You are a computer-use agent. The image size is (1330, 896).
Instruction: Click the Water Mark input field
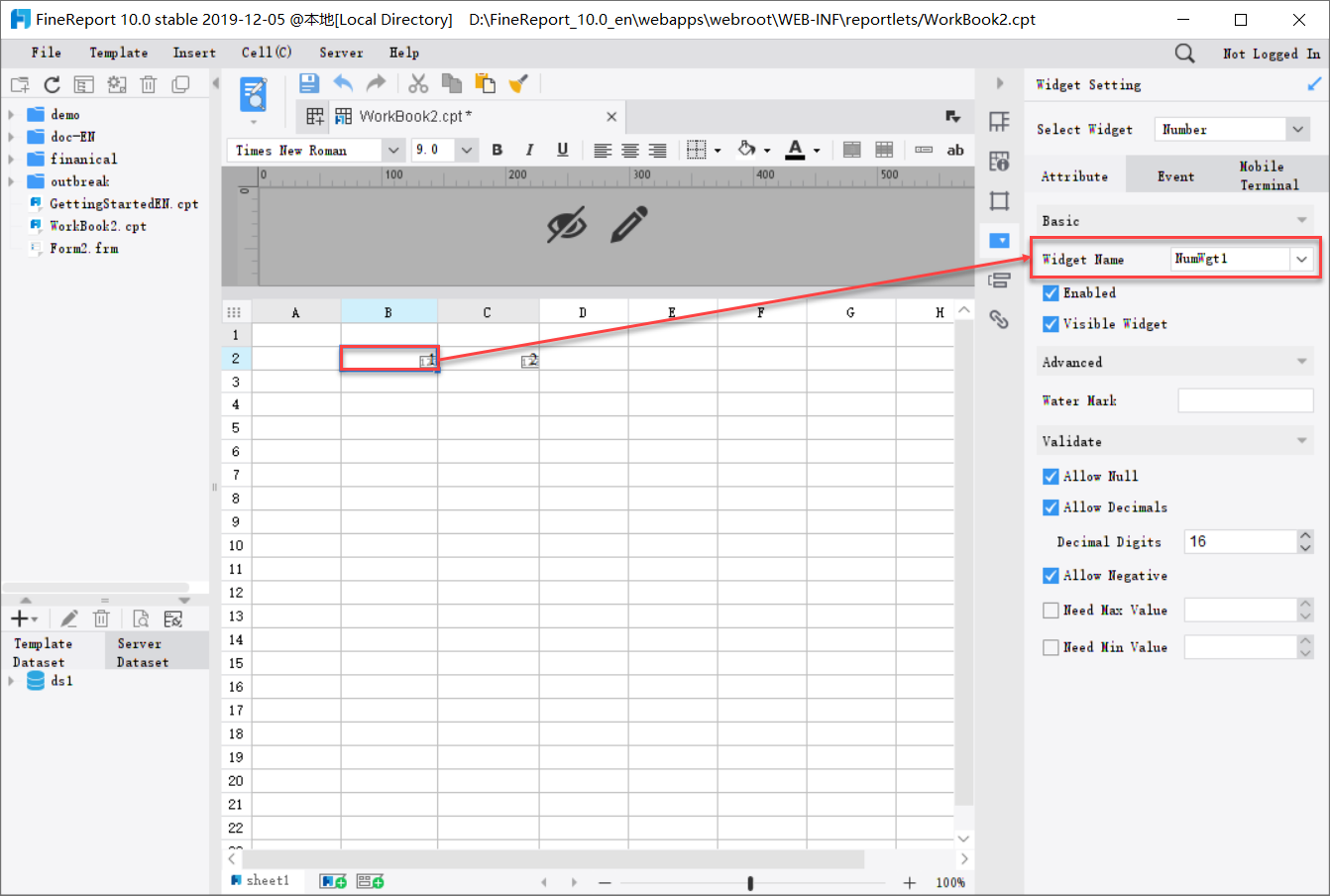[x=1245, y=400]
